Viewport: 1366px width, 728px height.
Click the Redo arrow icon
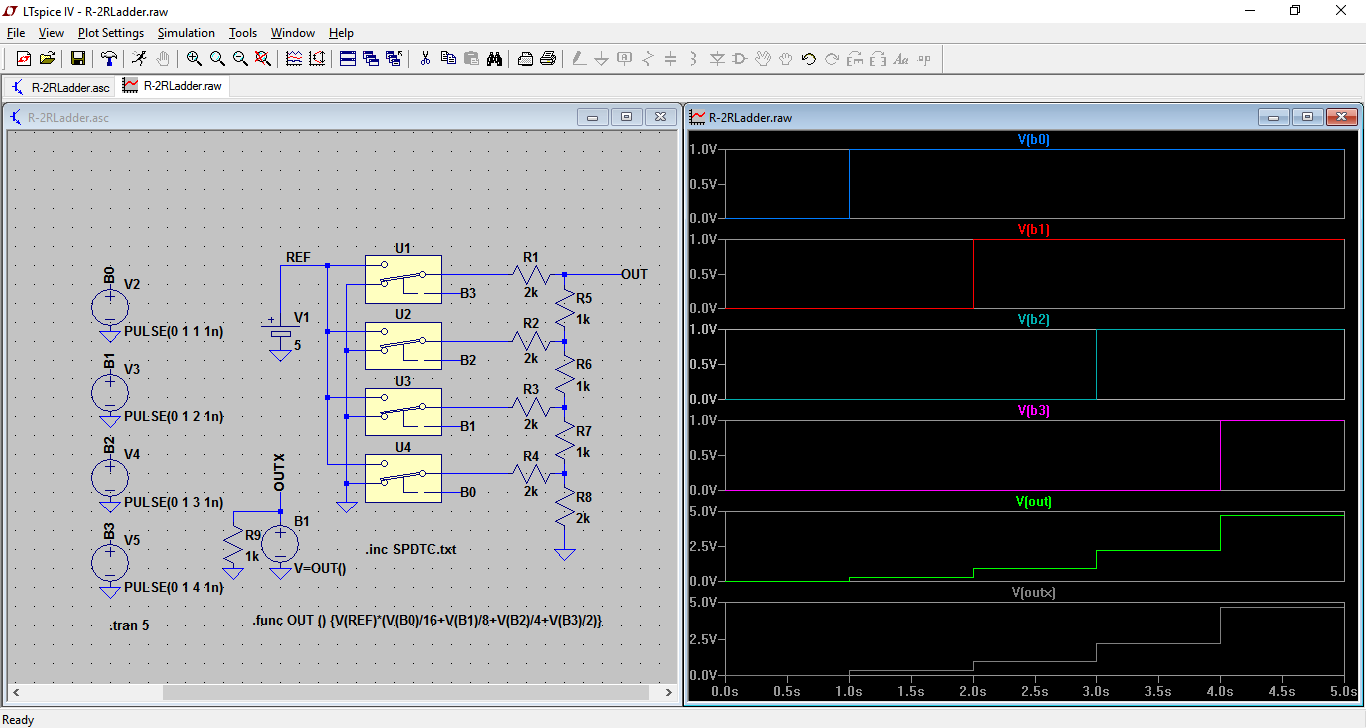[832, 59]
